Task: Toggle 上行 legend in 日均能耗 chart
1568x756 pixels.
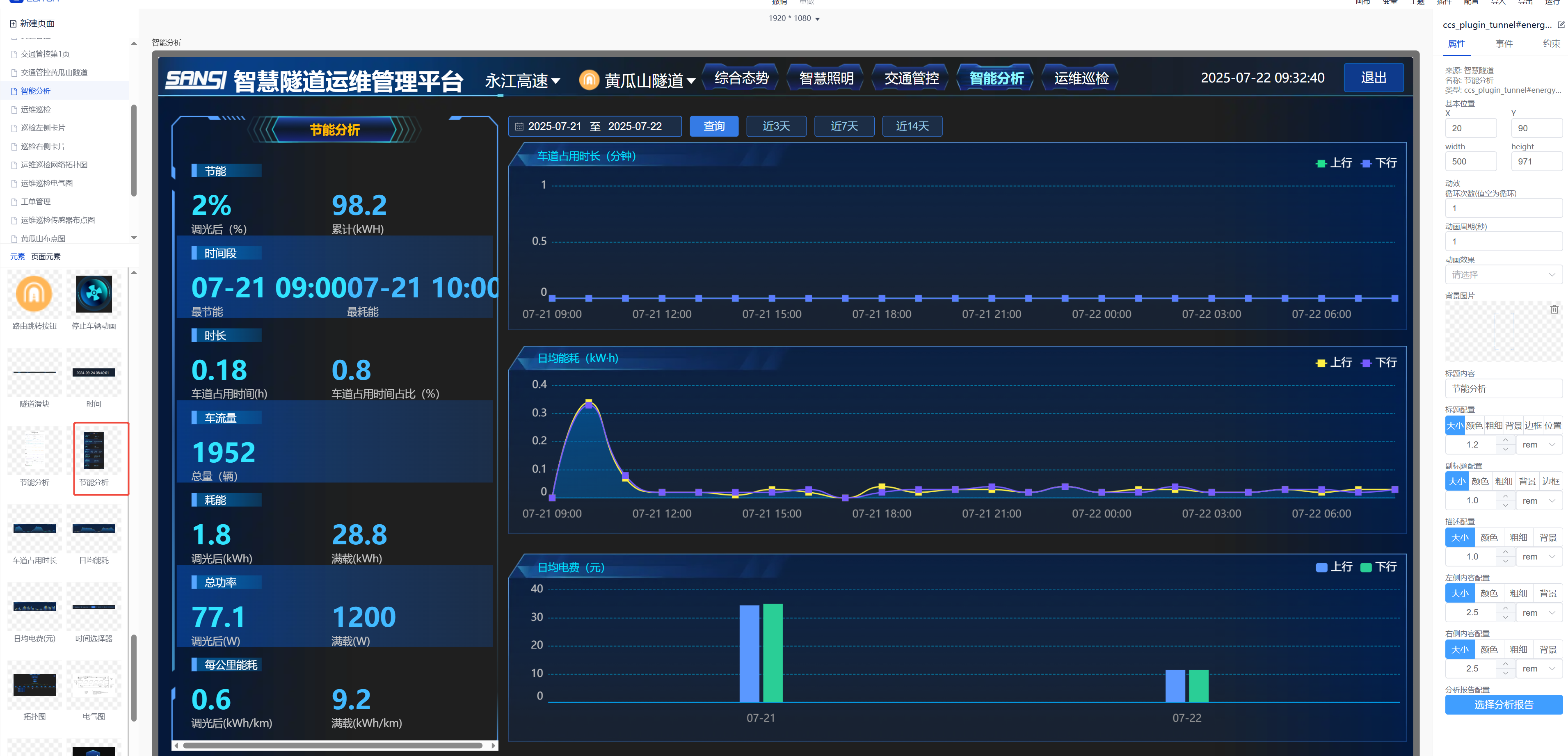Action: tap(1334, 363)
